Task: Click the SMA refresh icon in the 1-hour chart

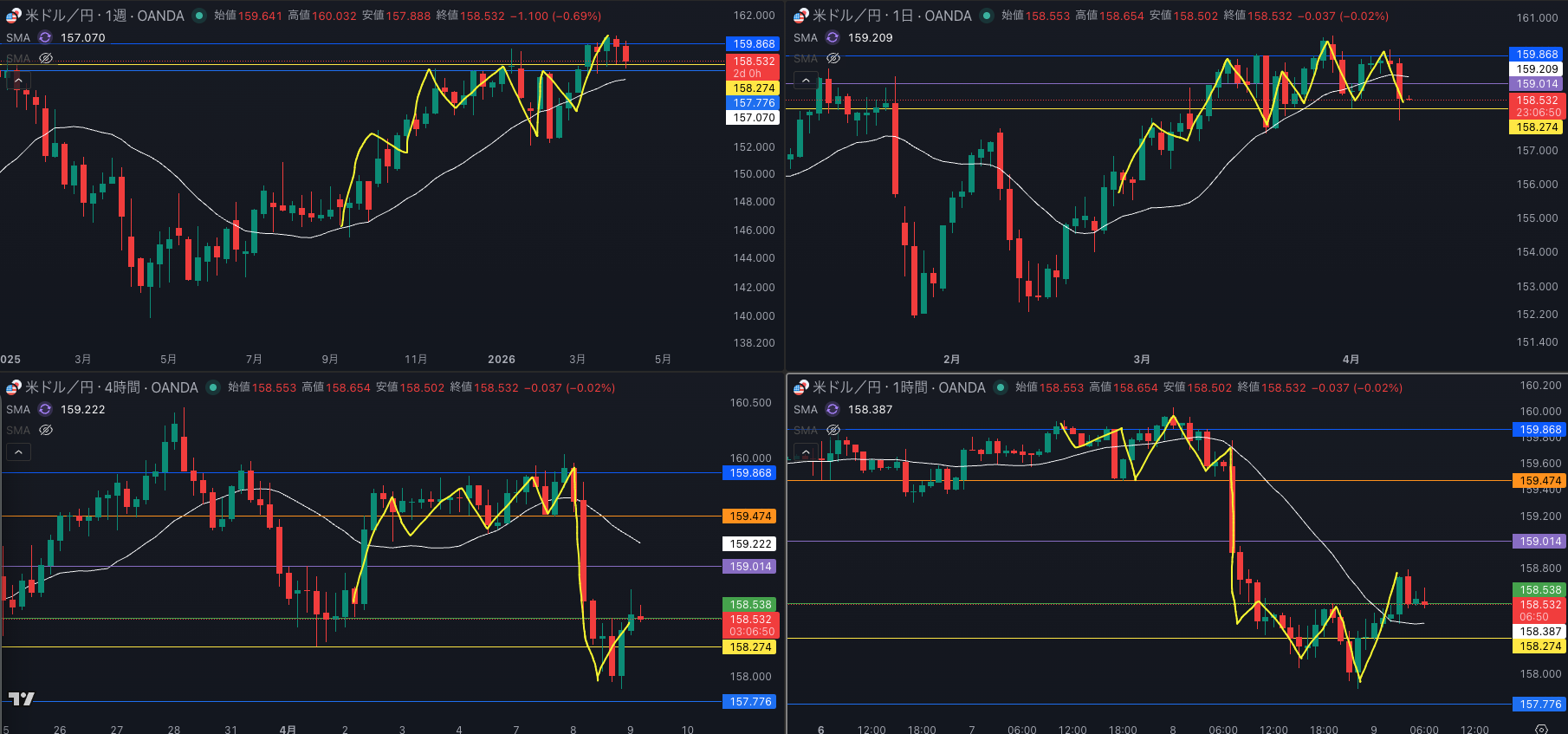Action: [833, 409]
